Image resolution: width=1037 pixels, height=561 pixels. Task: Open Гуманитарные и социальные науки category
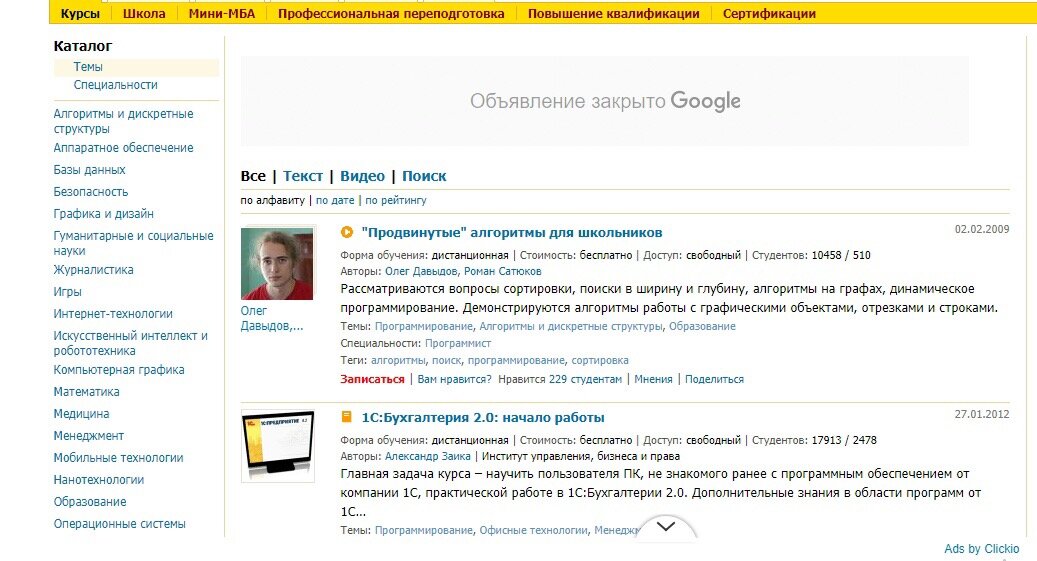coord(134,243)
